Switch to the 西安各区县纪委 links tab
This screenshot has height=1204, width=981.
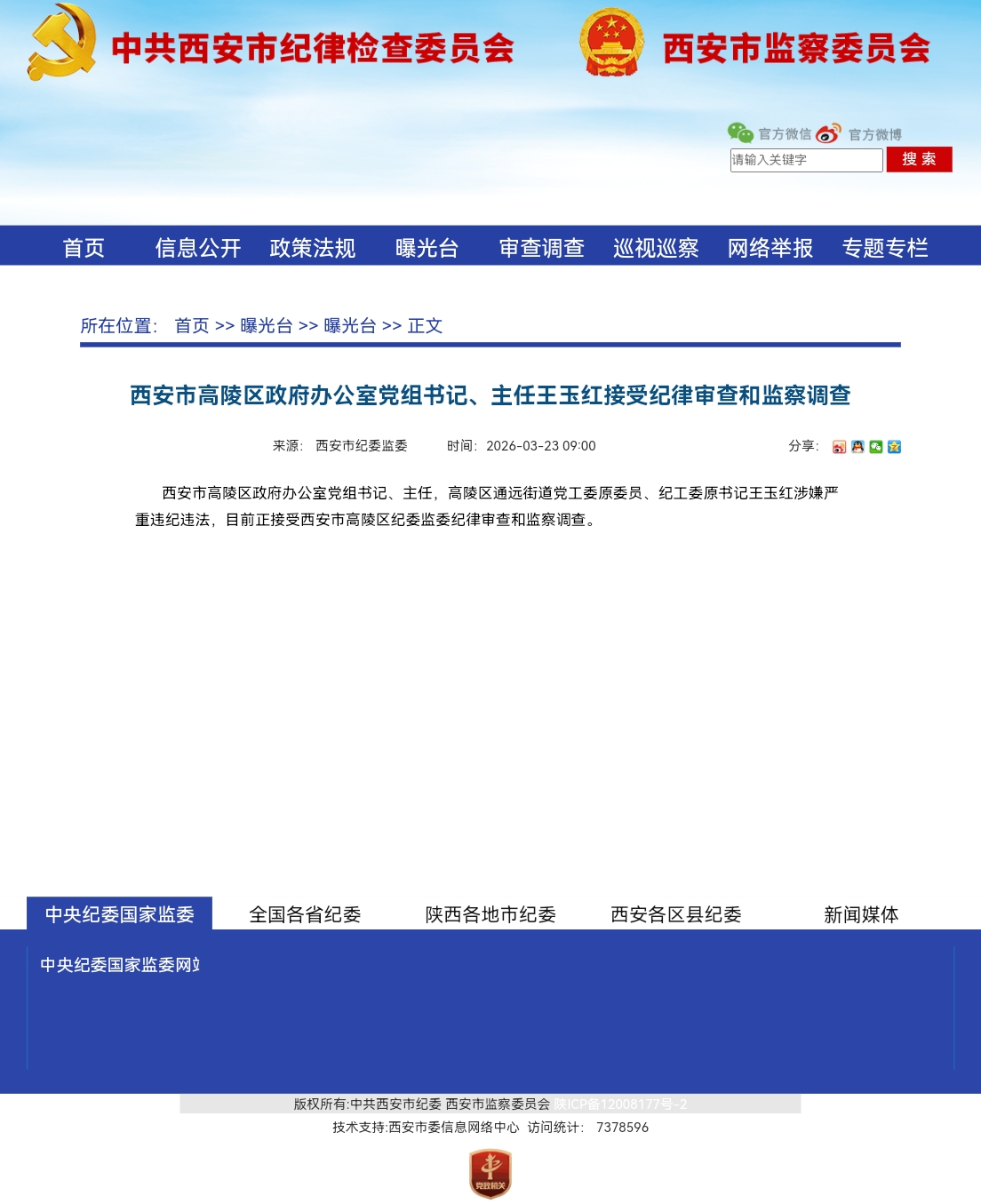[x=676, y=914]
